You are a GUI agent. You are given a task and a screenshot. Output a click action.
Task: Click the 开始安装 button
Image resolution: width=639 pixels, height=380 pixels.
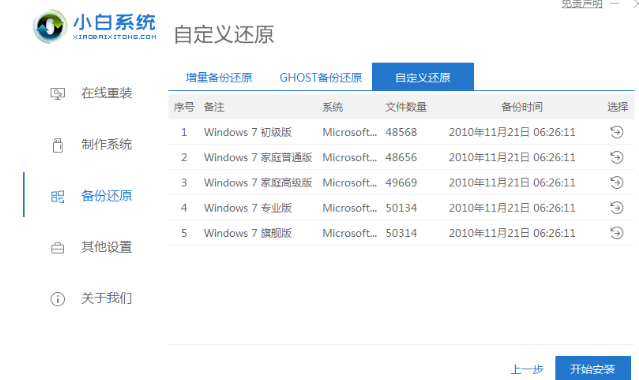pyautogui.click(x=593, y=369)
